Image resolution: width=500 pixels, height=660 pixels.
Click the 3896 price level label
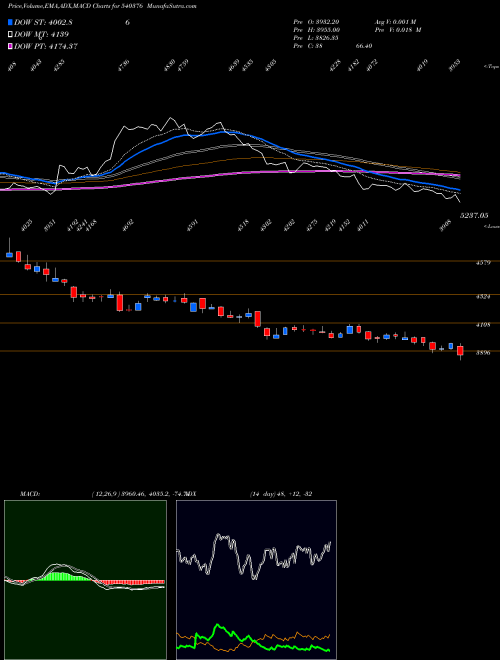(x=483, y=353)
